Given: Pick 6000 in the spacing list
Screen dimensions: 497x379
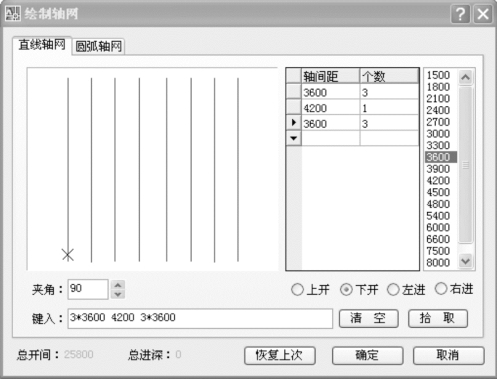Looking at the screenshot, I should coord(438,227).
